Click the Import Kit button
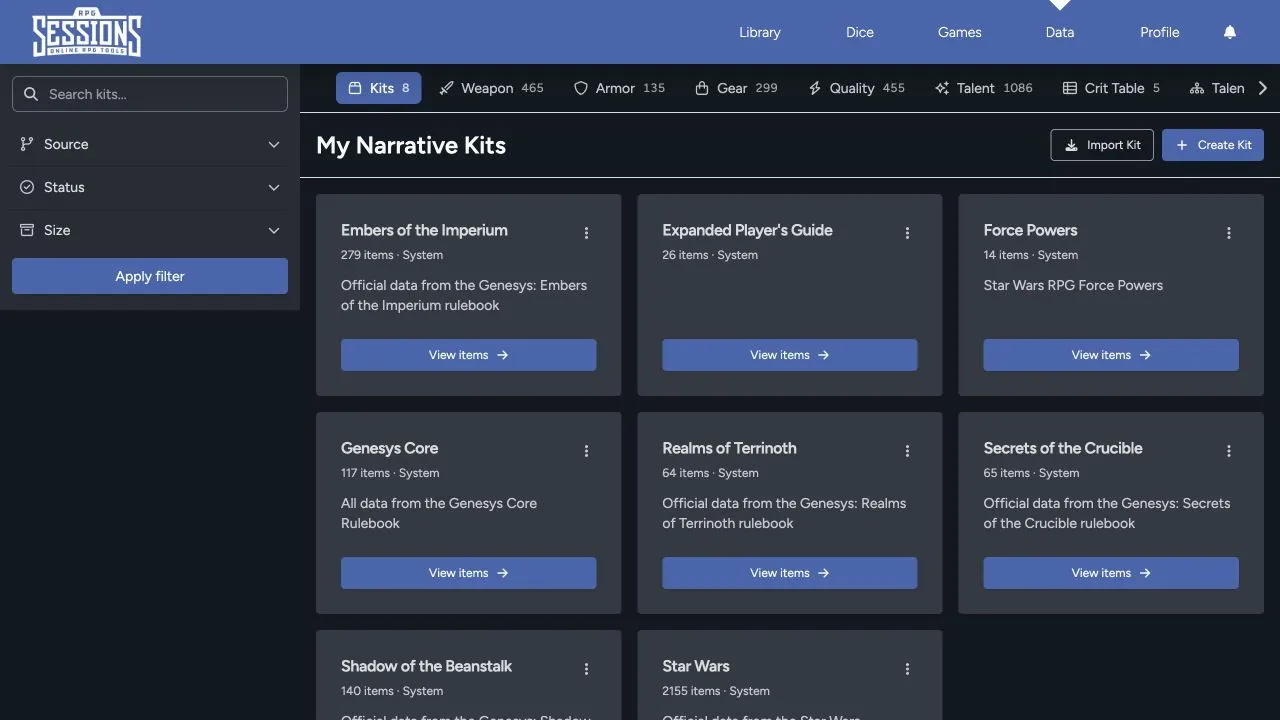This screenshot has height=720, width=1280. [x=1102, y=145]
